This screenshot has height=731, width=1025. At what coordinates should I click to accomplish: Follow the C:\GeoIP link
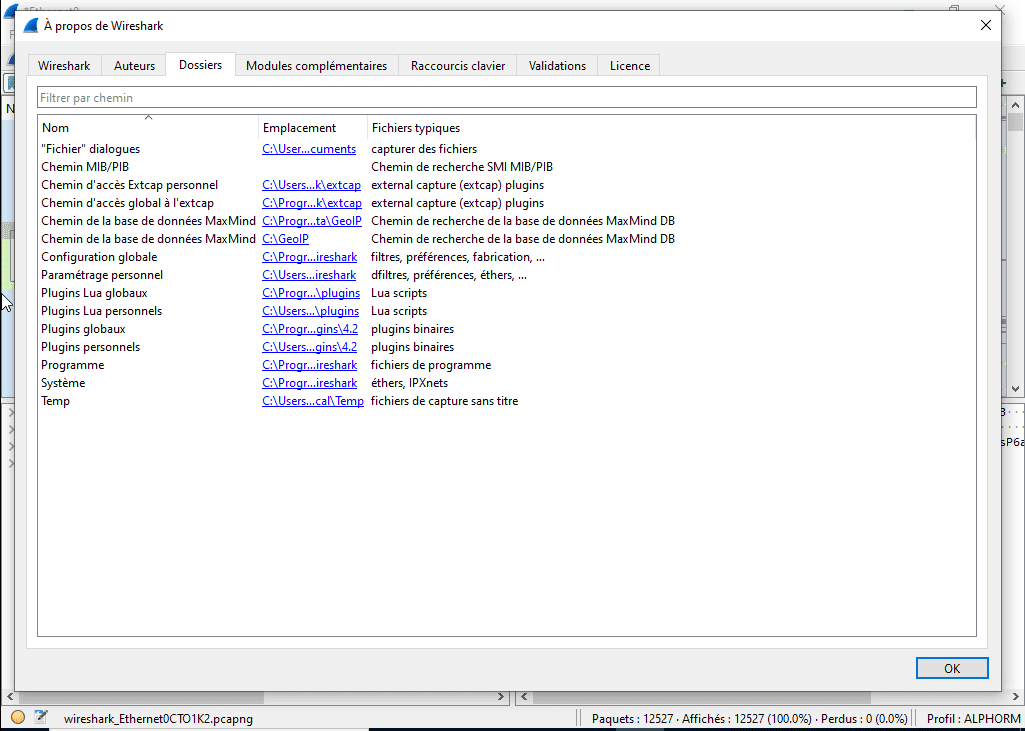(x=285, y=239)
